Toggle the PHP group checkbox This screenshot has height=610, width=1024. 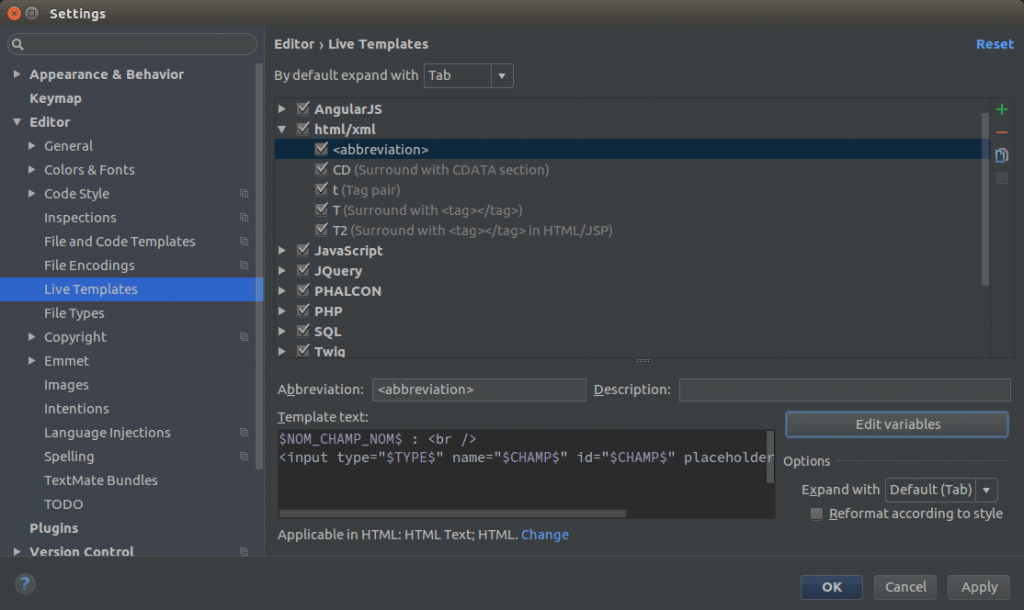point(303,311)
